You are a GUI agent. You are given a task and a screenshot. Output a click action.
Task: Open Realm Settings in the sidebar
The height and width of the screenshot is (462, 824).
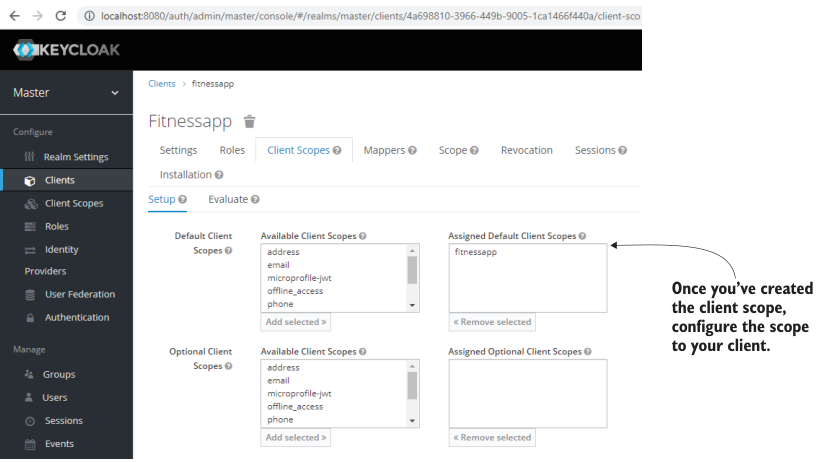(76, 157)
